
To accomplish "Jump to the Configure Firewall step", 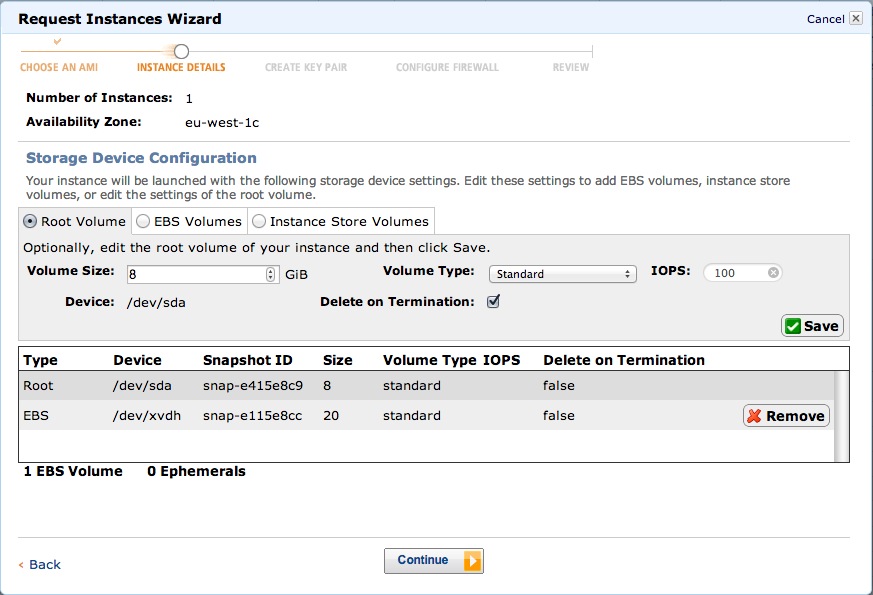I will [x=447, y=68].
